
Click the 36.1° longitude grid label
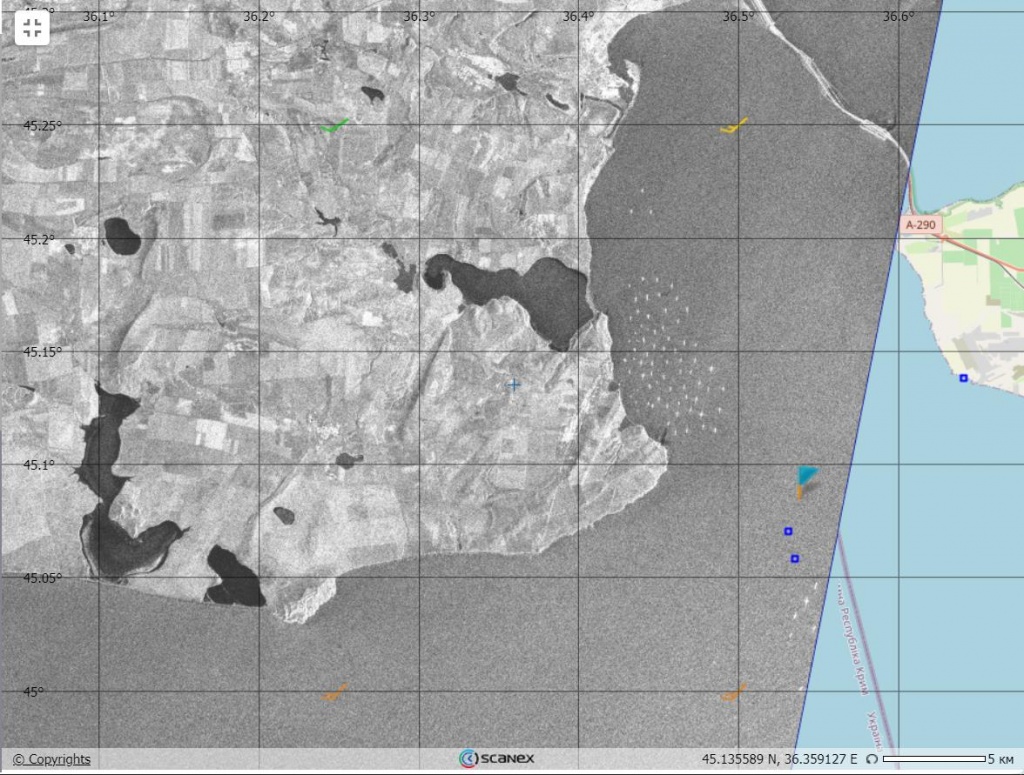click(99, 16)
